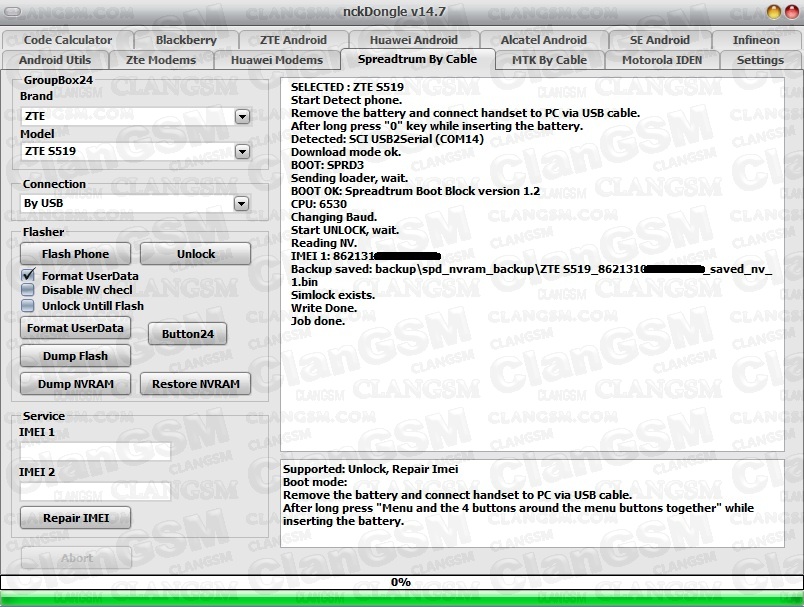Screen dimensions: 804x607
Task: Expand the Model dropdown arrow
Action: click(242, 151)
